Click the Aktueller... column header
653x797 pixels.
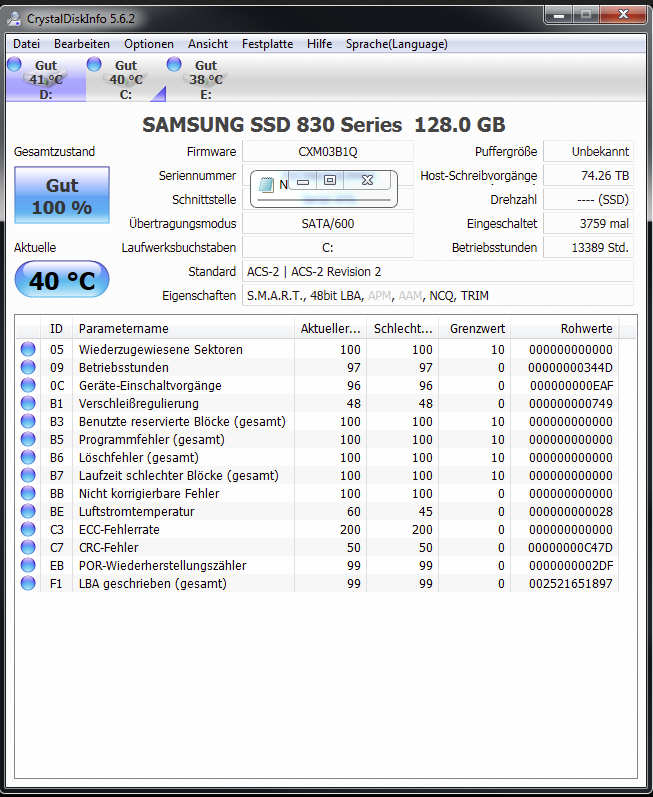(330, 328)
